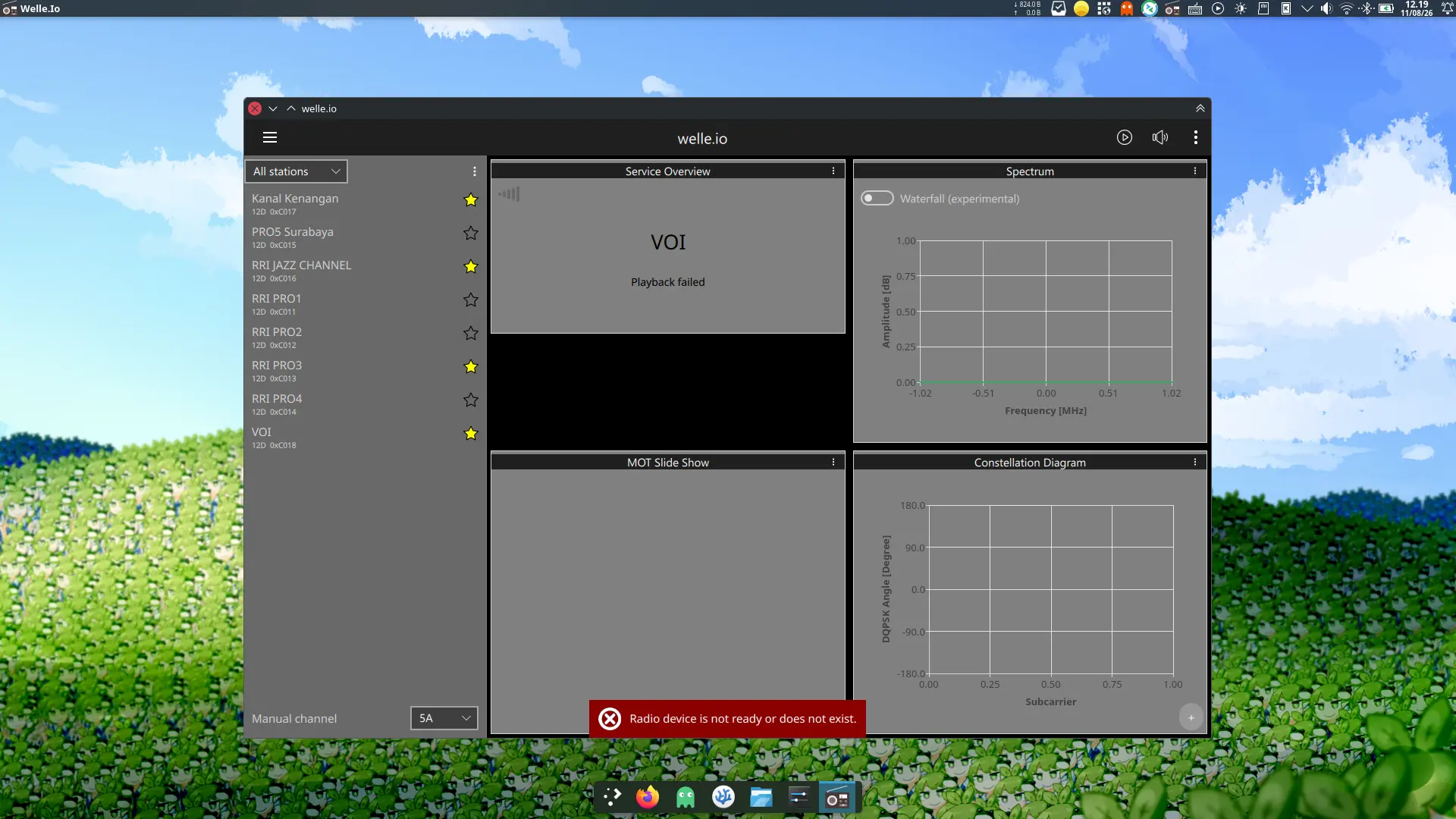Open the virtual keyboard tray icon

click(x=1195, y=9)
